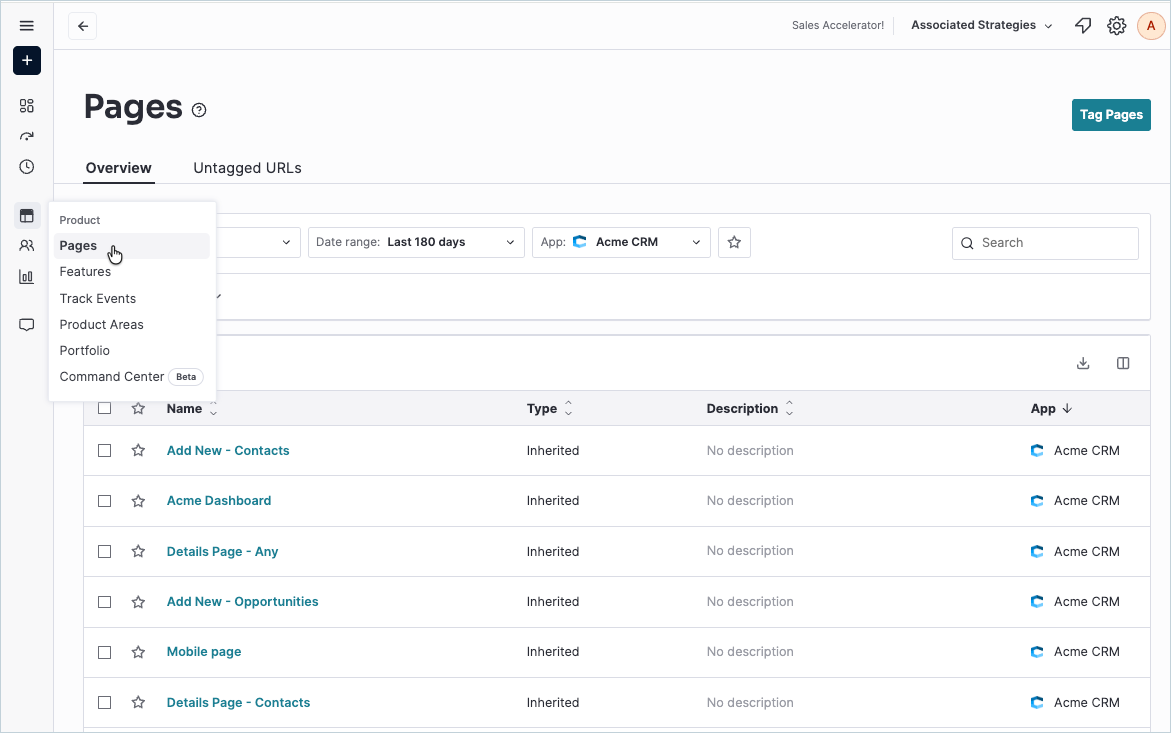This screenshot has height=733, width=1171.
Task: Check the box for Add New - Contacts
Action: pos(105,451)
